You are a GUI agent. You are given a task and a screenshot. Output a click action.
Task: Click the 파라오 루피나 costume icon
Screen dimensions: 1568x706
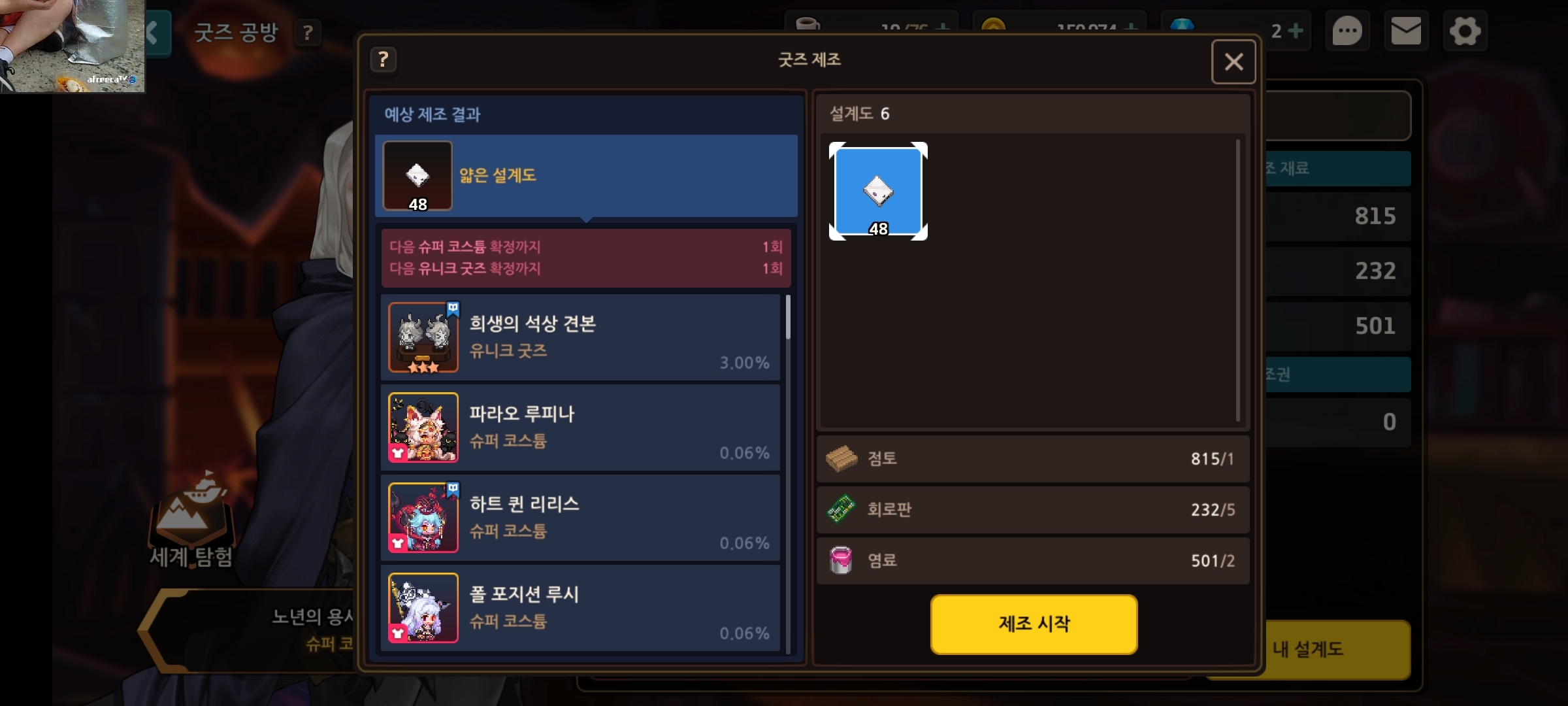point(423,428)
